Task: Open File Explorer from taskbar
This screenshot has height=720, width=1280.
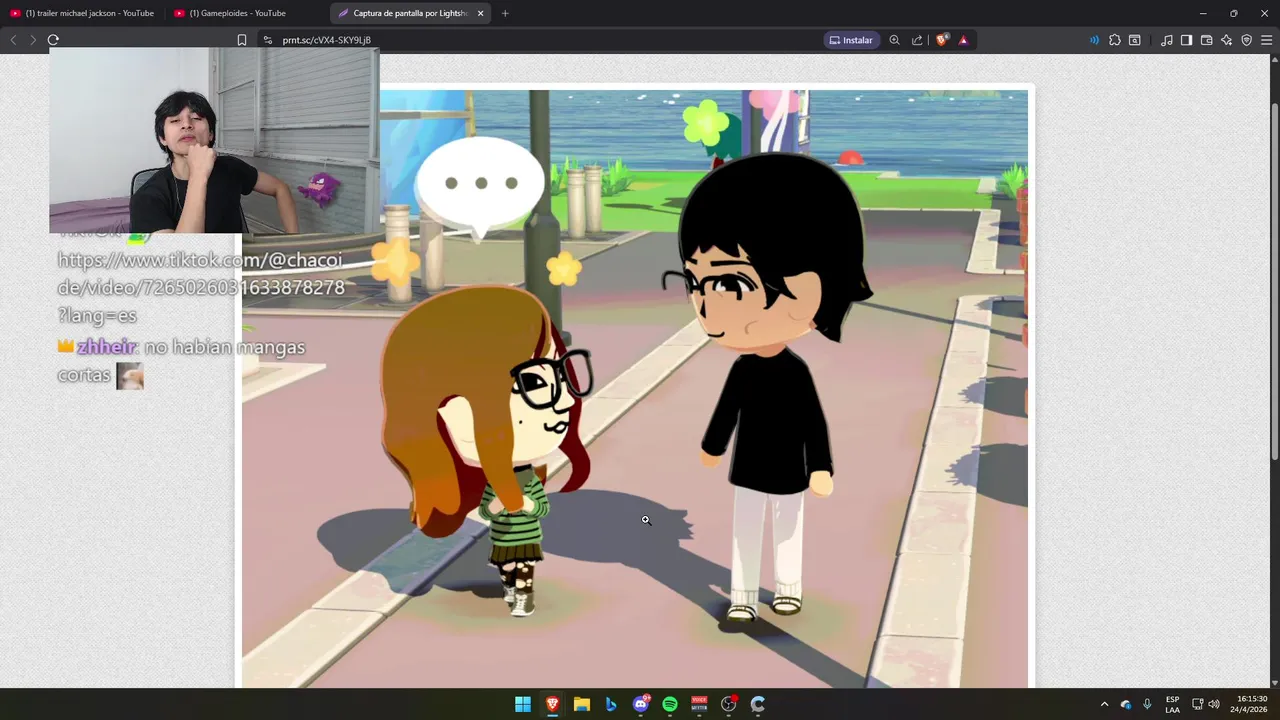Action: tap(582, 704)
